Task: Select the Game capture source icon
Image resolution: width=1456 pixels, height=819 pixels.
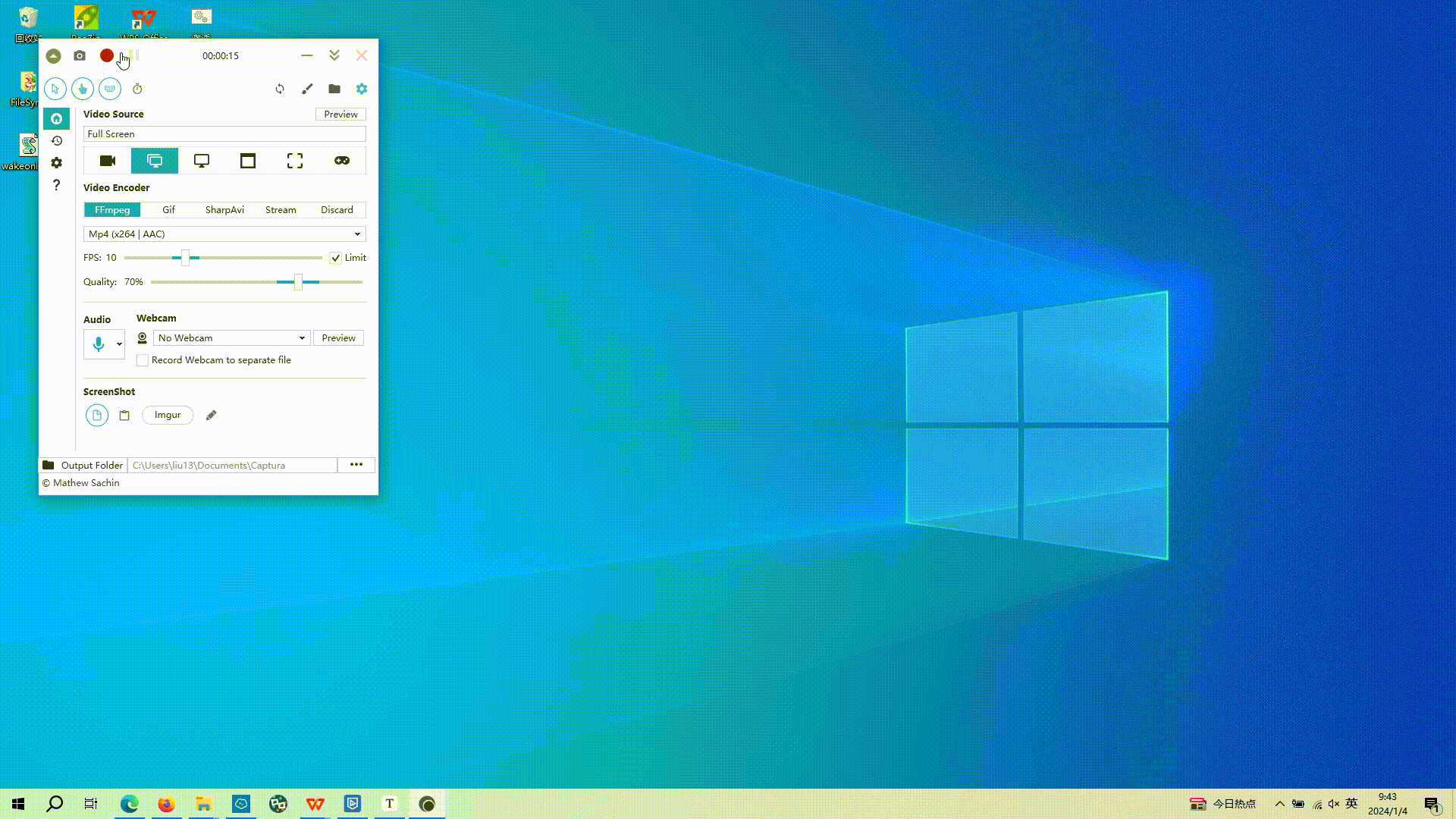Action: click(342, 161)
